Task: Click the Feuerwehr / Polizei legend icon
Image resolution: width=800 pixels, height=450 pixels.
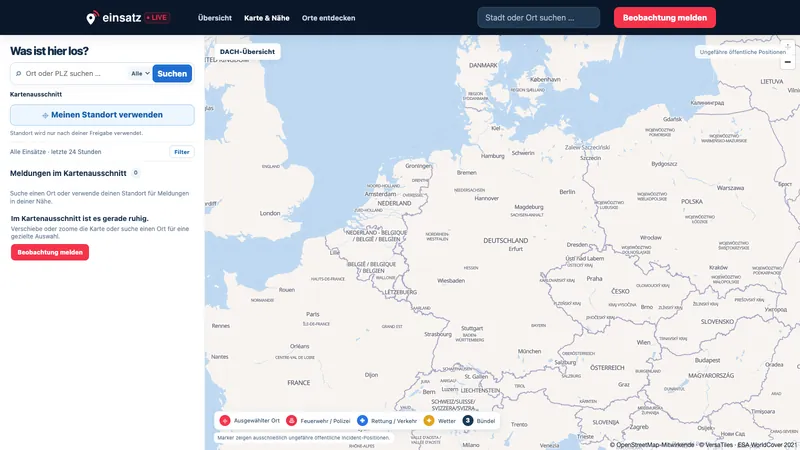Action: pos(291,421)
